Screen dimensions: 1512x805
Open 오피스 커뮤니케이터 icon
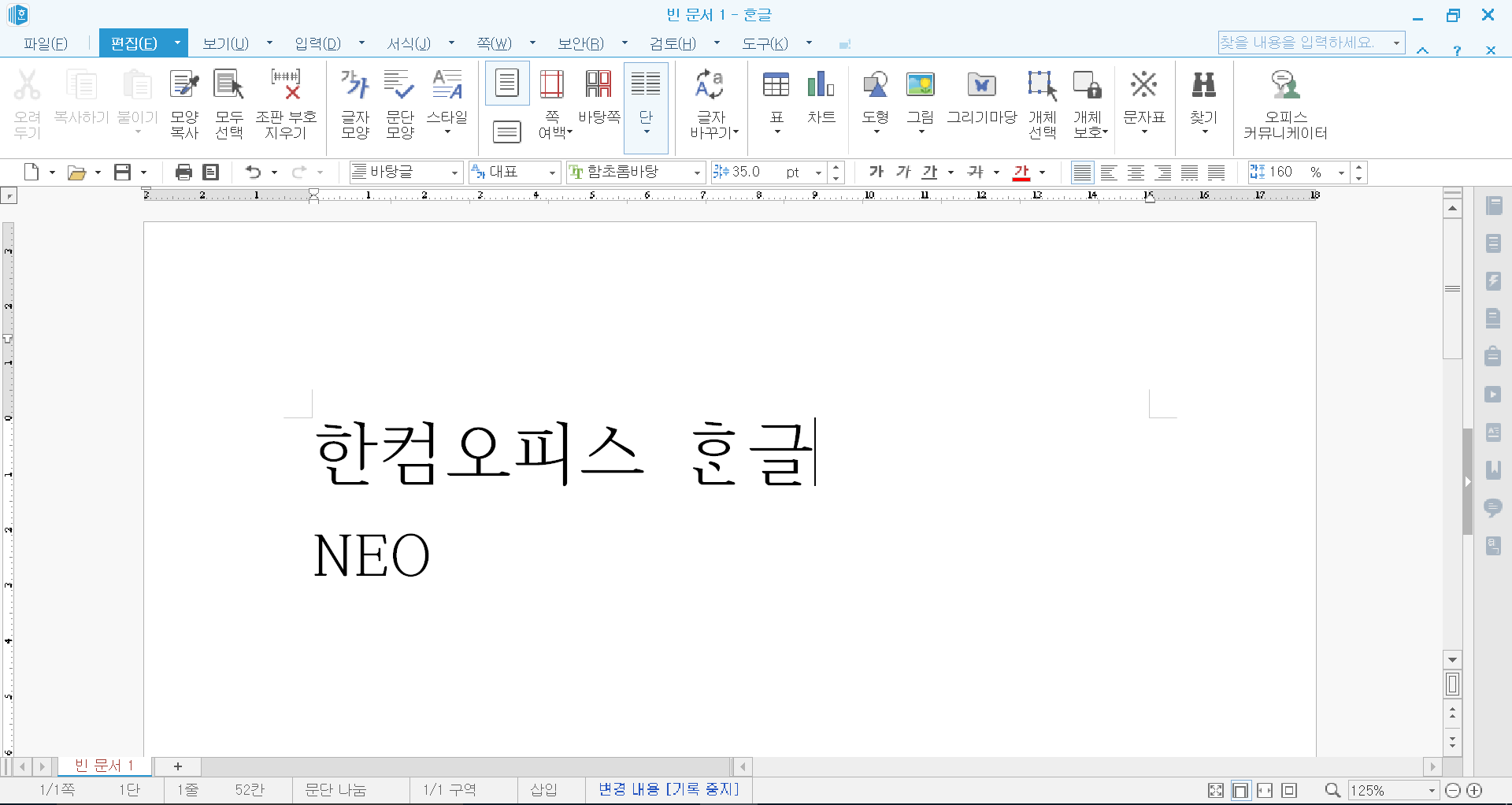point(1286,104)
